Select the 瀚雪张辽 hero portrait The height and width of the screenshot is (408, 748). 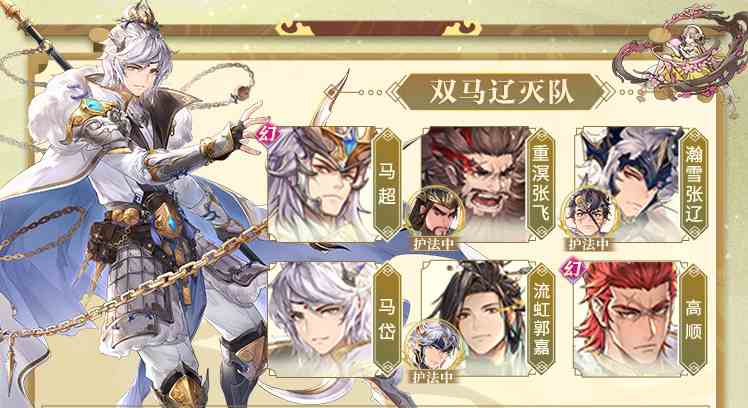(x=628, y=184)
